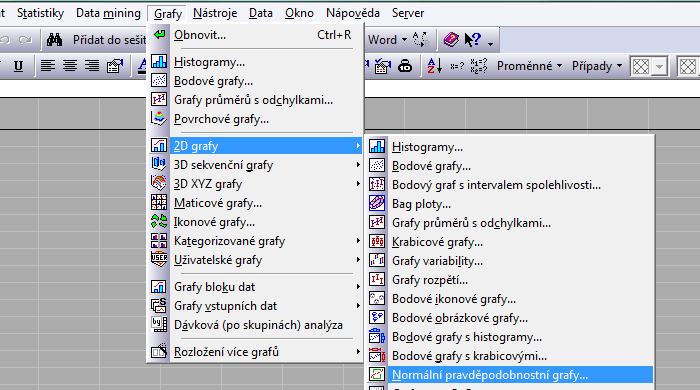Click the Bodové ikonové grafy icon
Viewport: 700px width, 390px height.
pos(377,299)
